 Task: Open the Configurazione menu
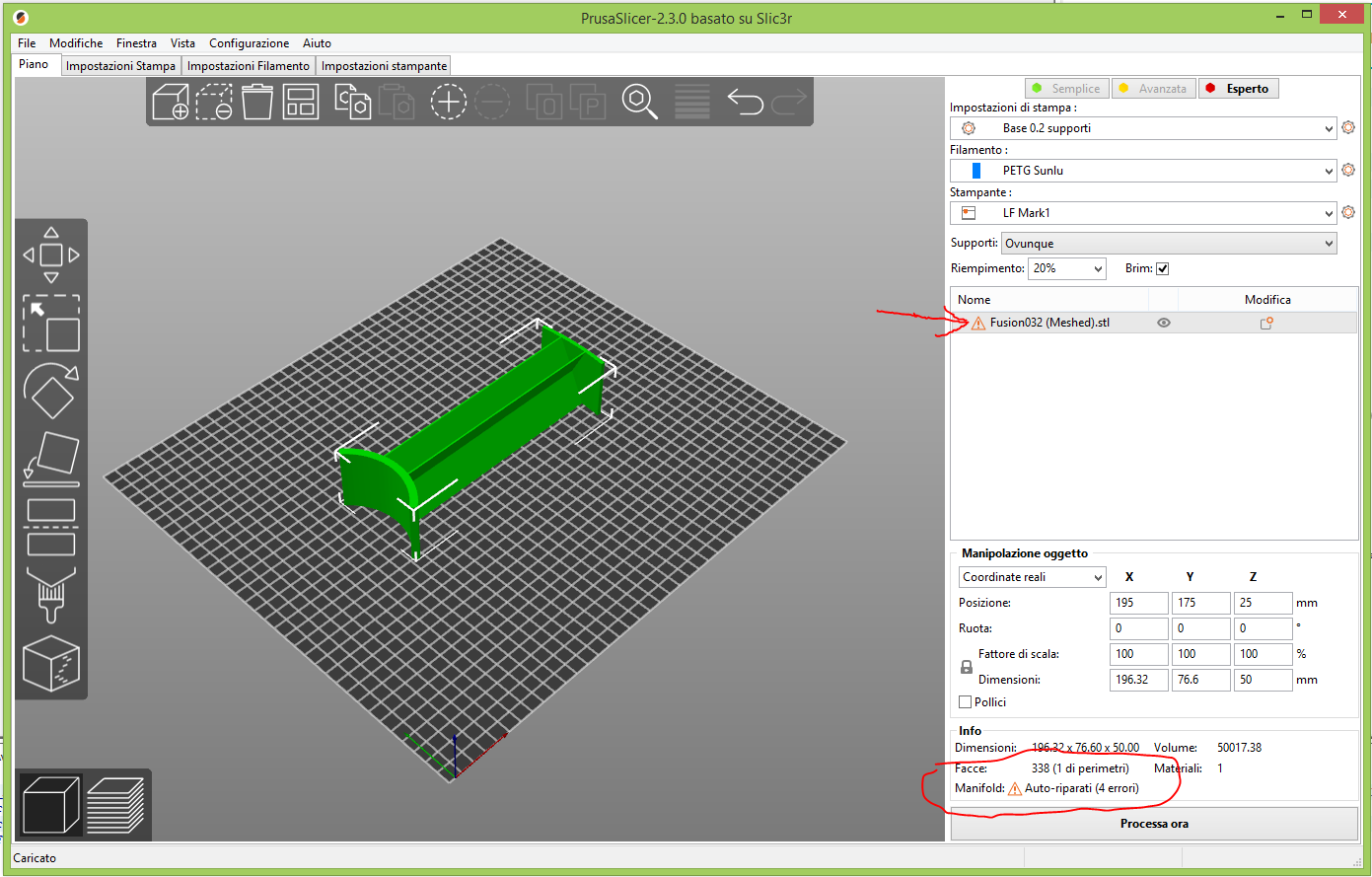point(249,43)
